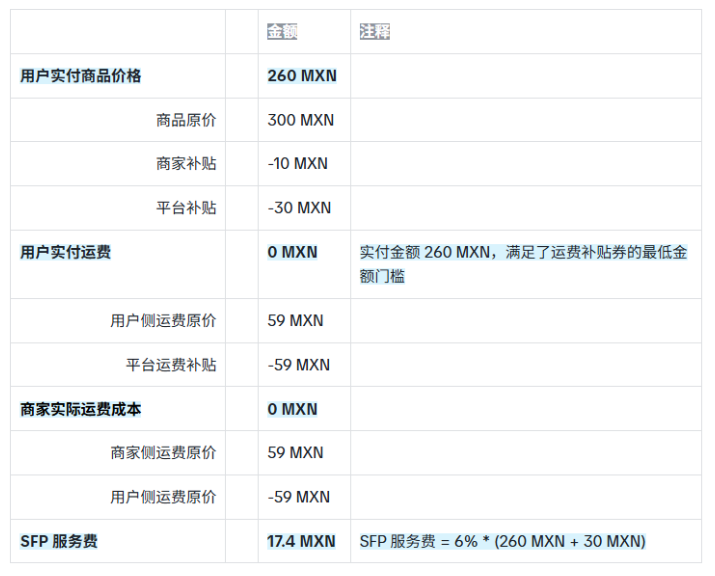Click the 注释 column header
This screenshot has height=576, width=715.
[x=375, y=32]
